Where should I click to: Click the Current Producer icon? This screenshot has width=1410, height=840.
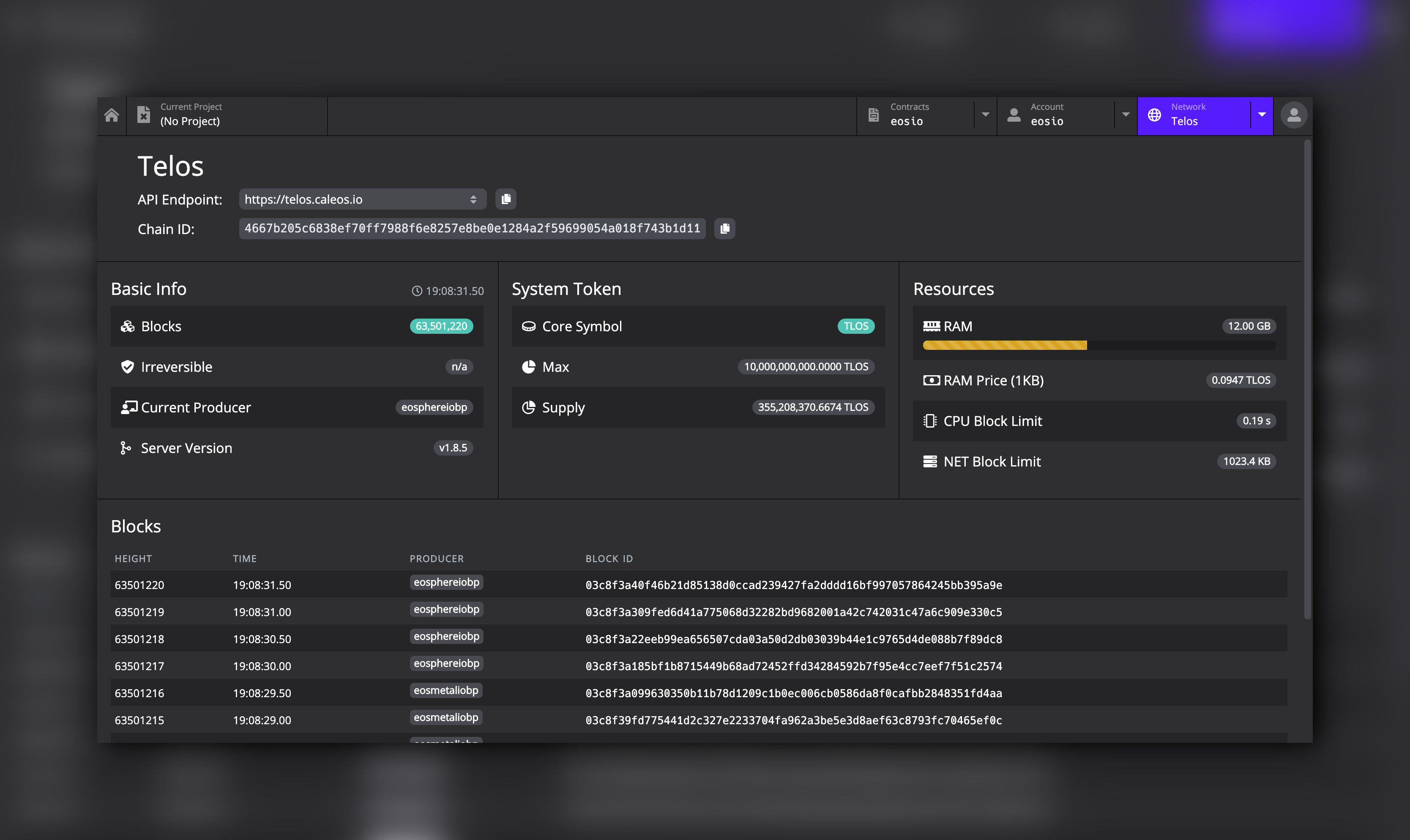point(129,407)
